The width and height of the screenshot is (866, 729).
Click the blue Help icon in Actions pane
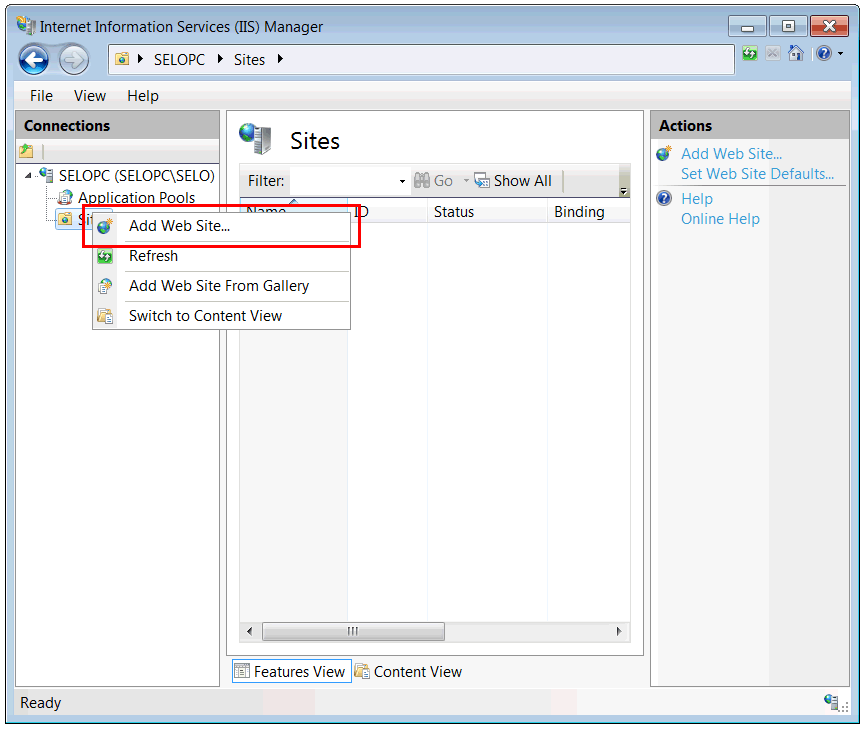tap(664, 198)
